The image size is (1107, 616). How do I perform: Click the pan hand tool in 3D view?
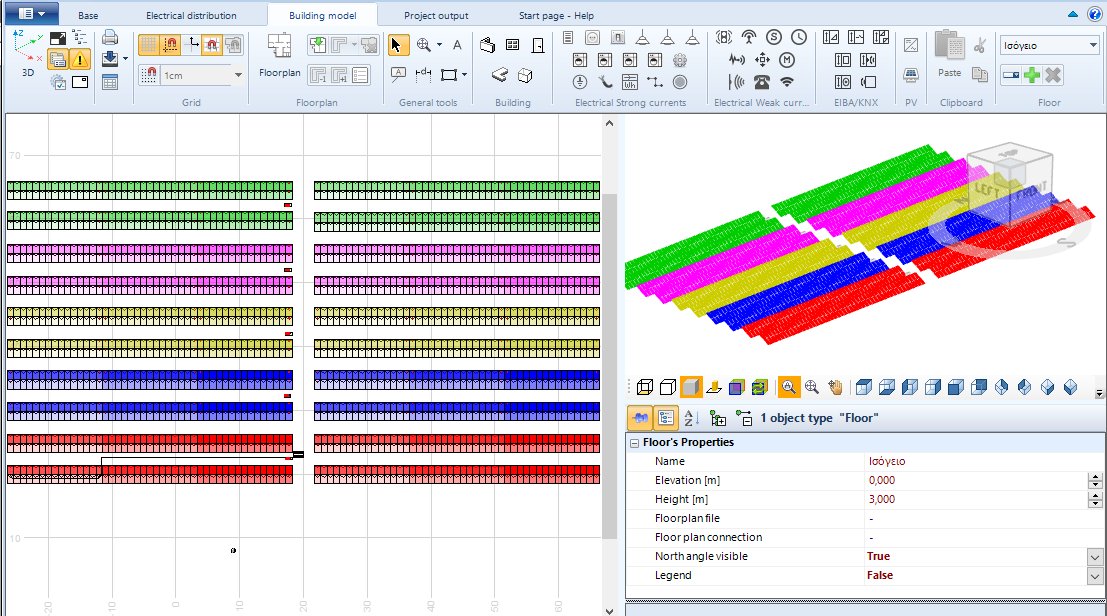pyautogui.click(x=835, y=387)
